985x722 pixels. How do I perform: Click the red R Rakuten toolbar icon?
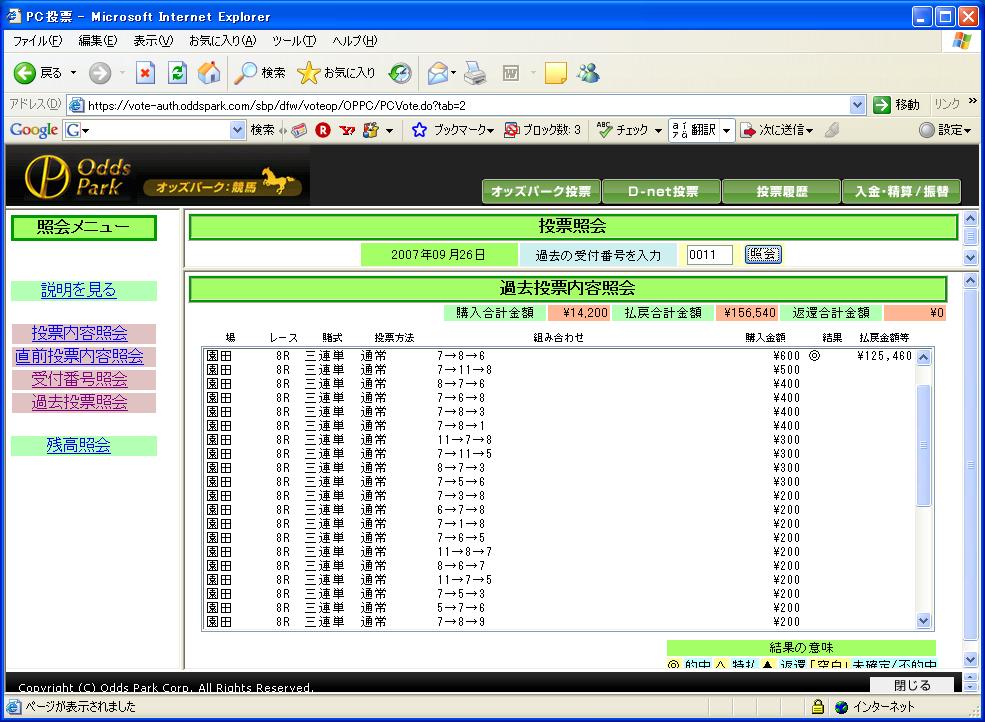pos(323,130)
